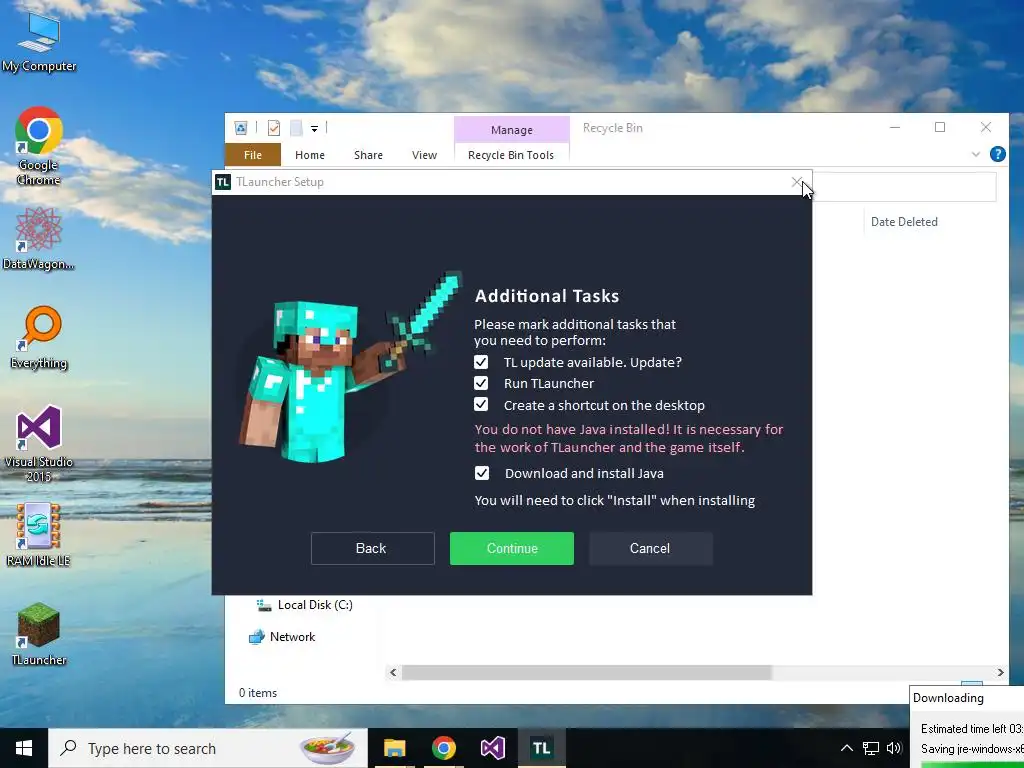Click the TL logo in setup title bar
The image size is (1024, 768).
(x=223, y=182)
